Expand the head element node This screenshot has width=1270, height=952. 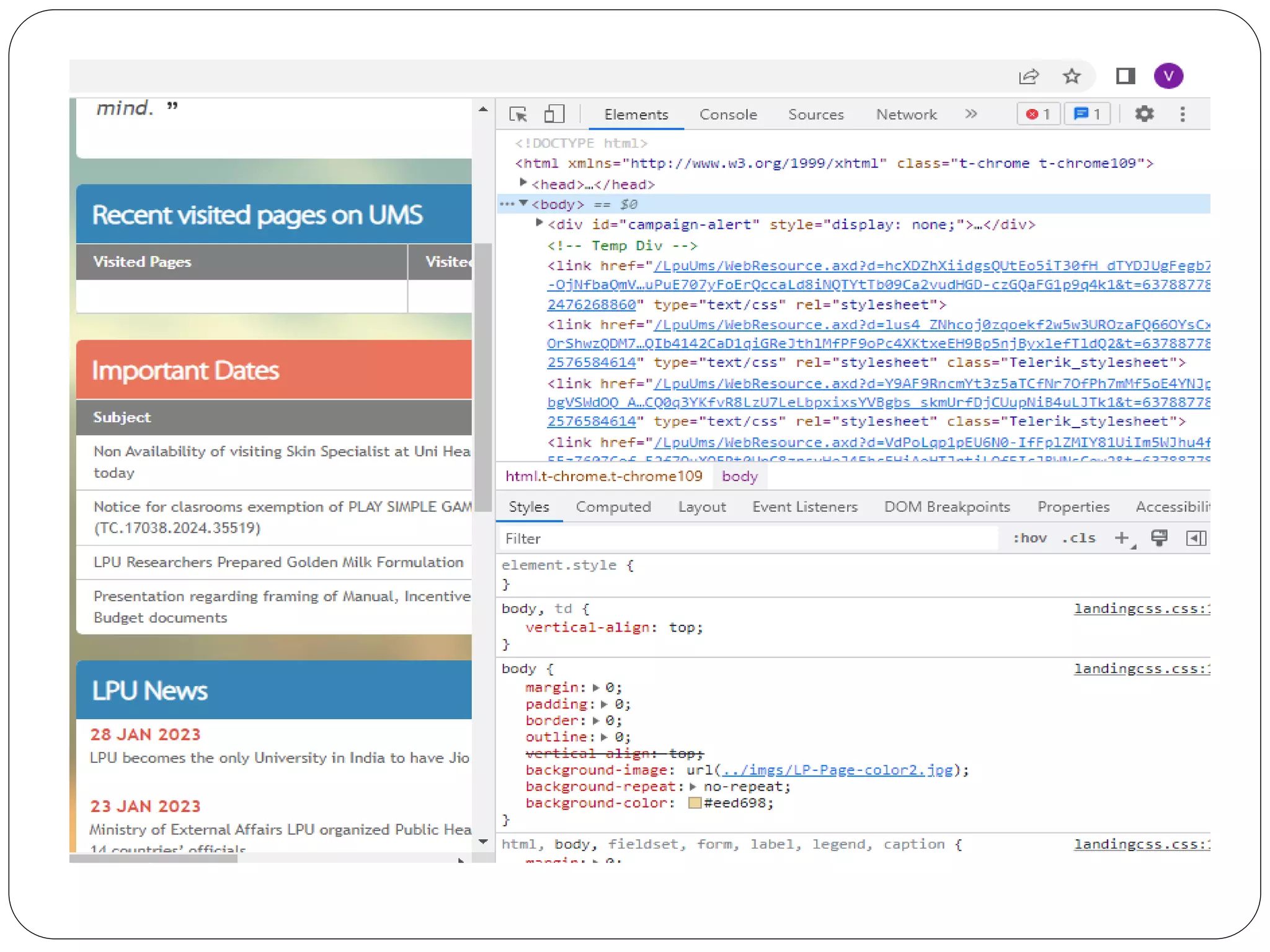(523, 183)
